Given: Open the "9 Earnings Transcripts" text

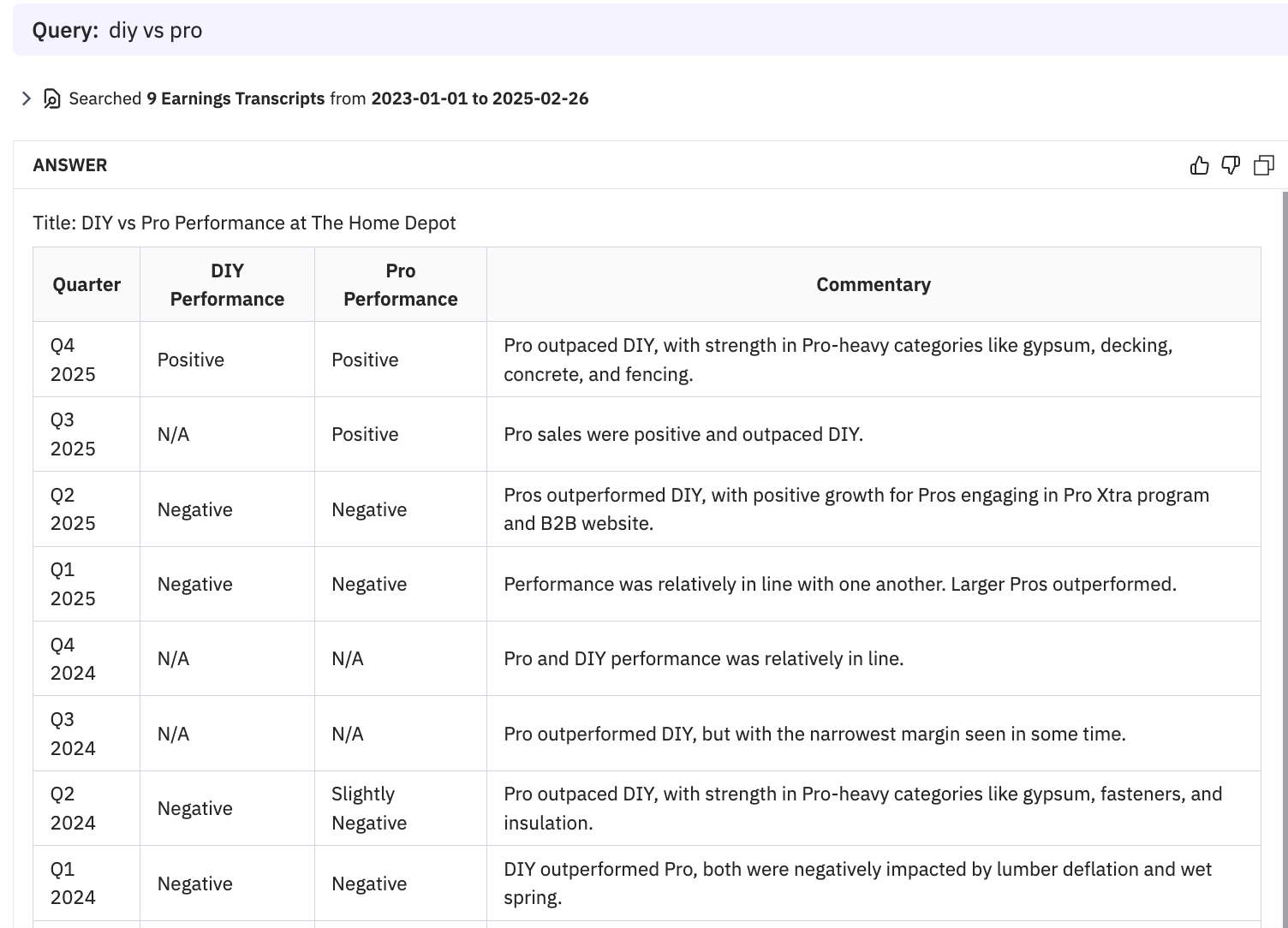Looking at the screenshot, I should coord(236,98).
